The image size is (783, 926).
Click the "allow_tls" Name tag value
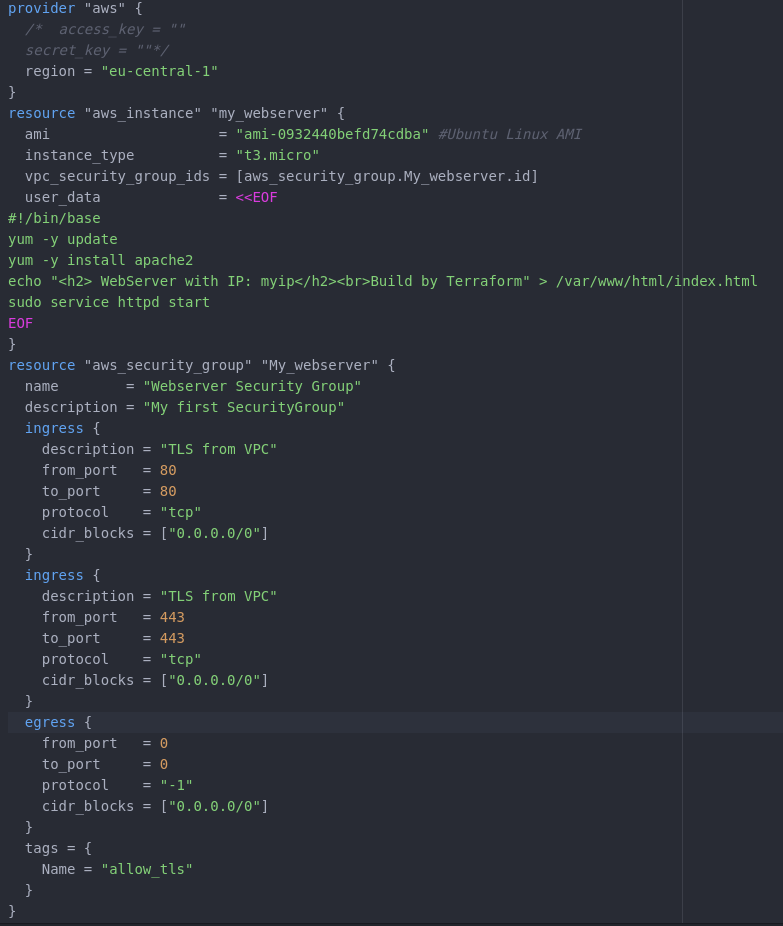(x=147, y=869)
